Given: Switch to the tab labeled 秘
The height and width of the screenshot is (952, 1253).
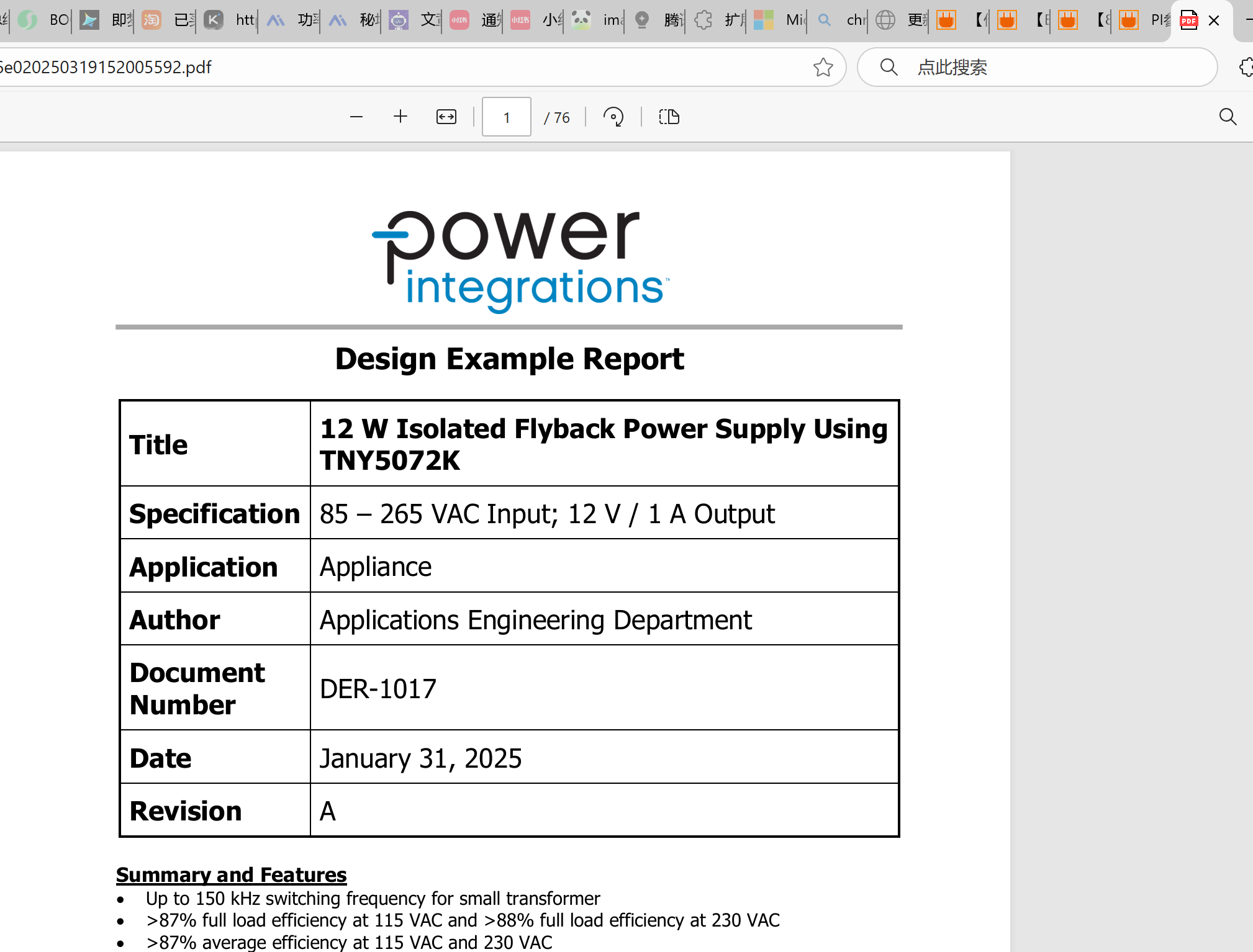Looking at the screenshot, I should click(x=353, y=20).
